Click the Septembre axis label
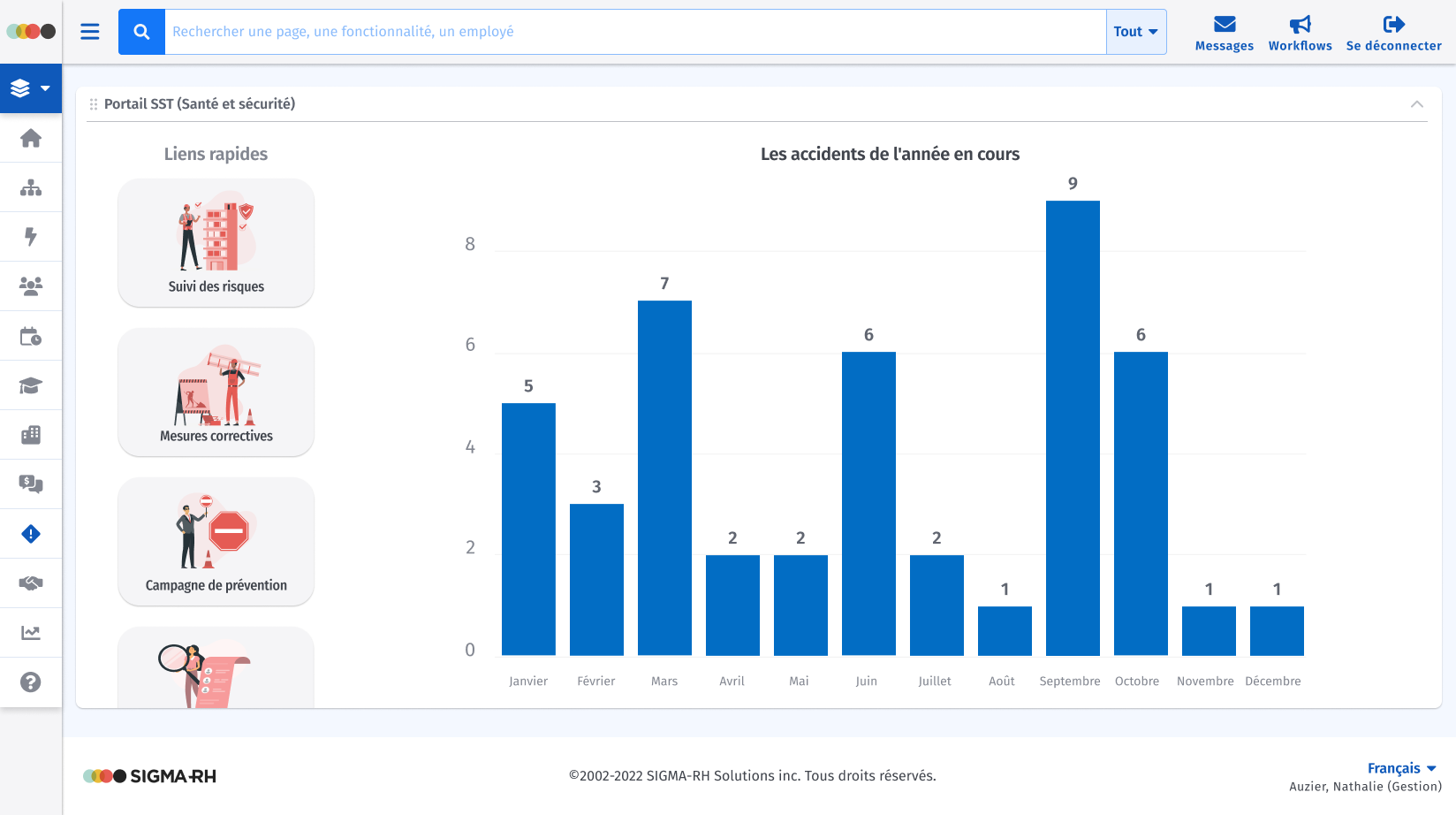 (1070, 682)
